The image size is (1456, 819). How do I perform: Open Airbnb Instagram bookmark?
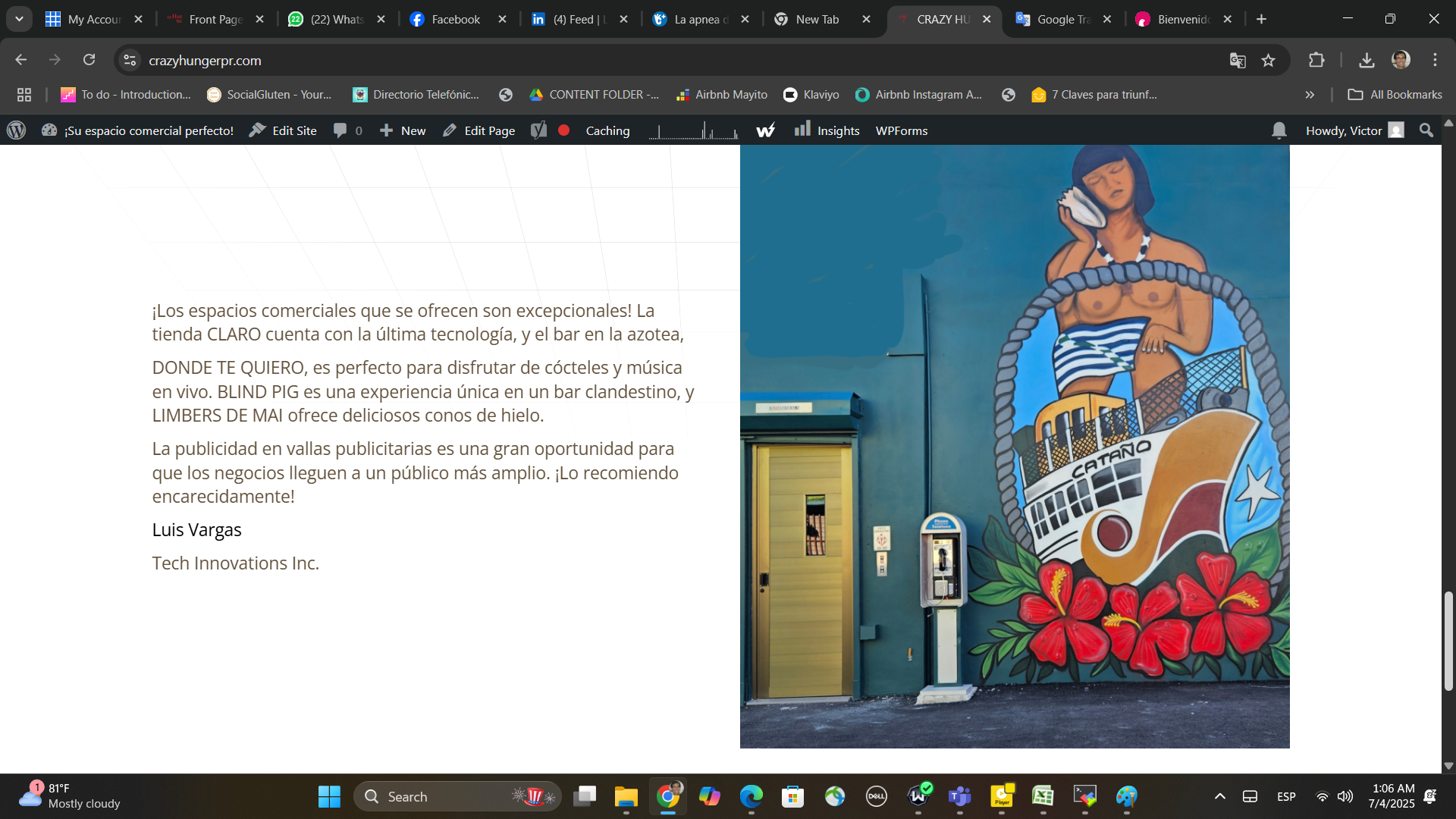point(918,95)
